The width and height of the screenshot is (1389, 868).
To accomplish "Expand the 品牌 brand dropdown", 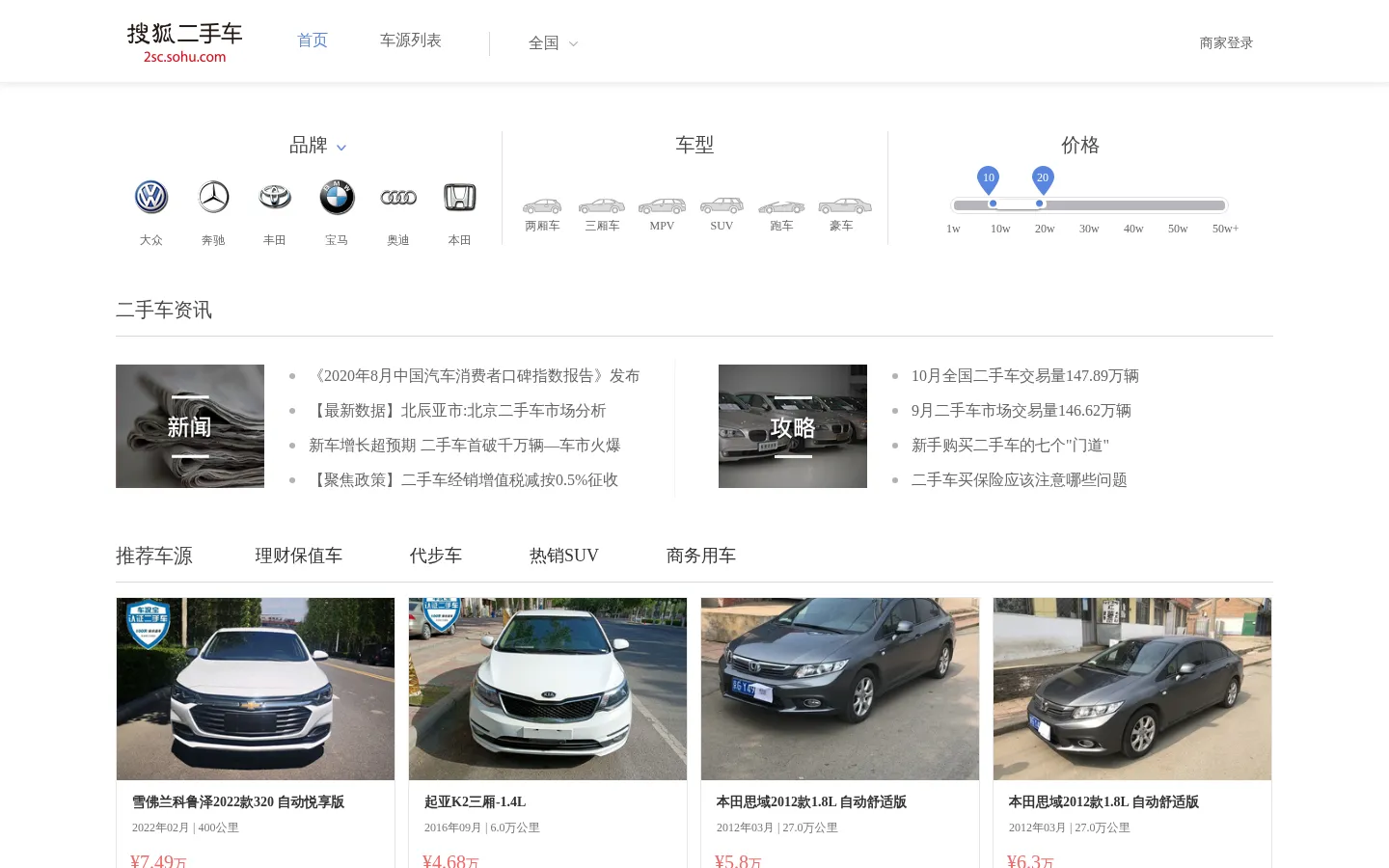I will coord(317,146).
